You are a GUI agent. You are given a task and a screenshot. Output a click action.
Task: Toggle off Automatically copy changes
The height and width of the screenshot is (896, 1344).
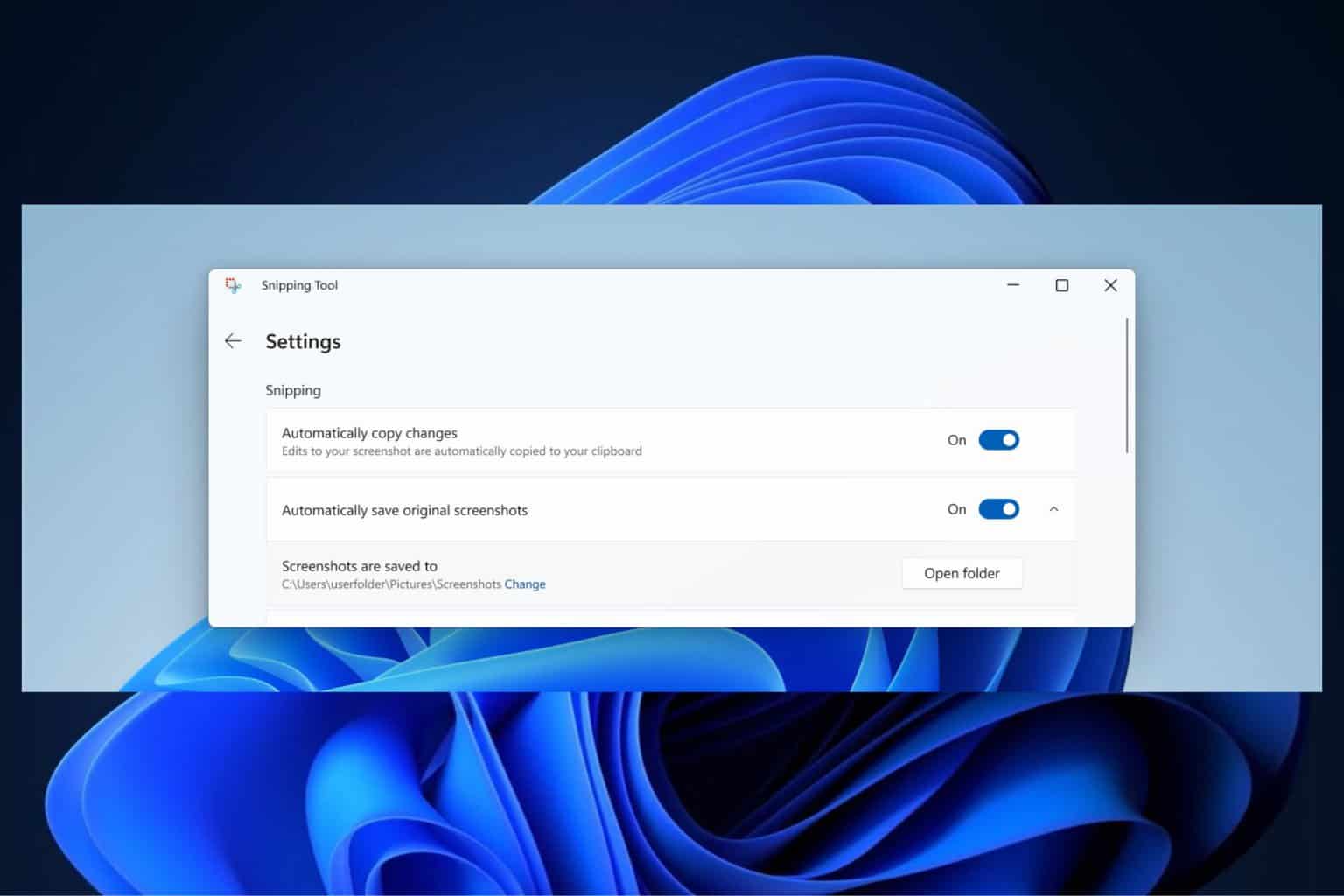click(998, 440)
